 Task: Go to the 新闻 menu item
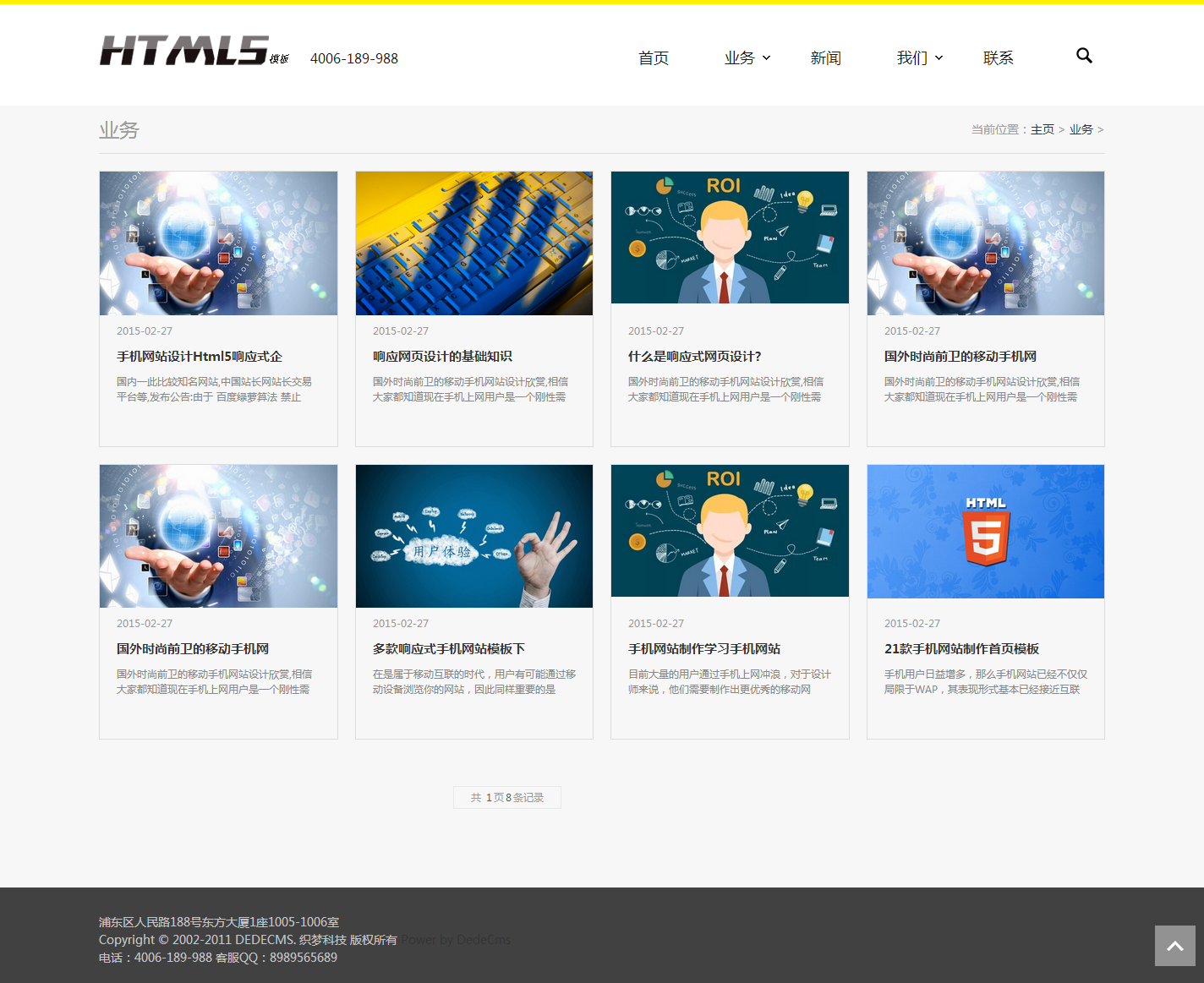(x=825, y=58)
